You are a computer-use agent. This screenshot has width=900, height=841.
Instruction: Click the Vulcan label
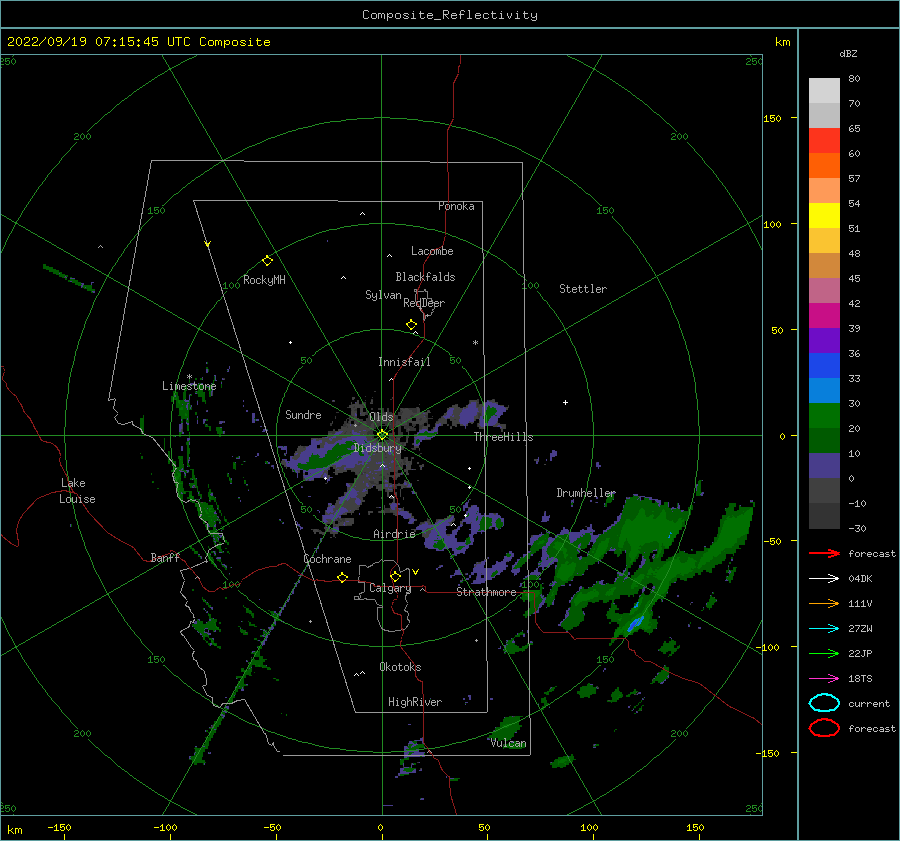click(508, 743)
